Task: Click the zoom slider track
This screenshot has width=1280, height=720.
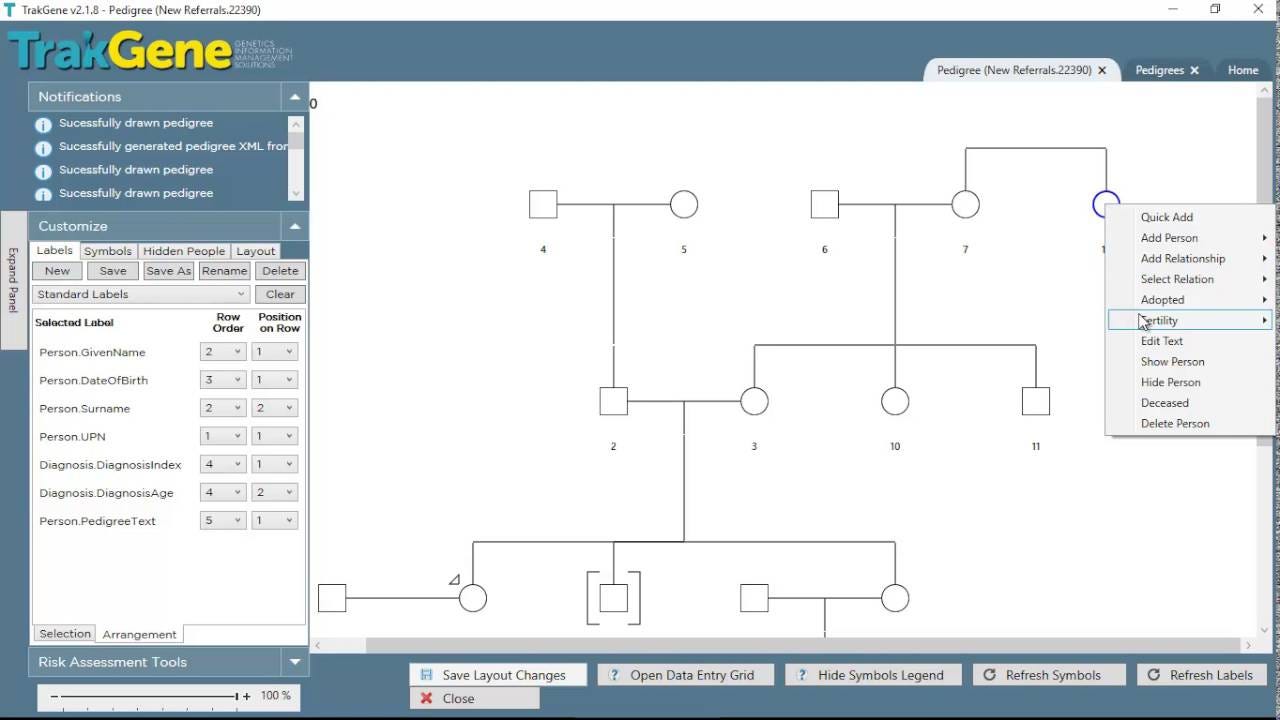Action: pos(147,696)
